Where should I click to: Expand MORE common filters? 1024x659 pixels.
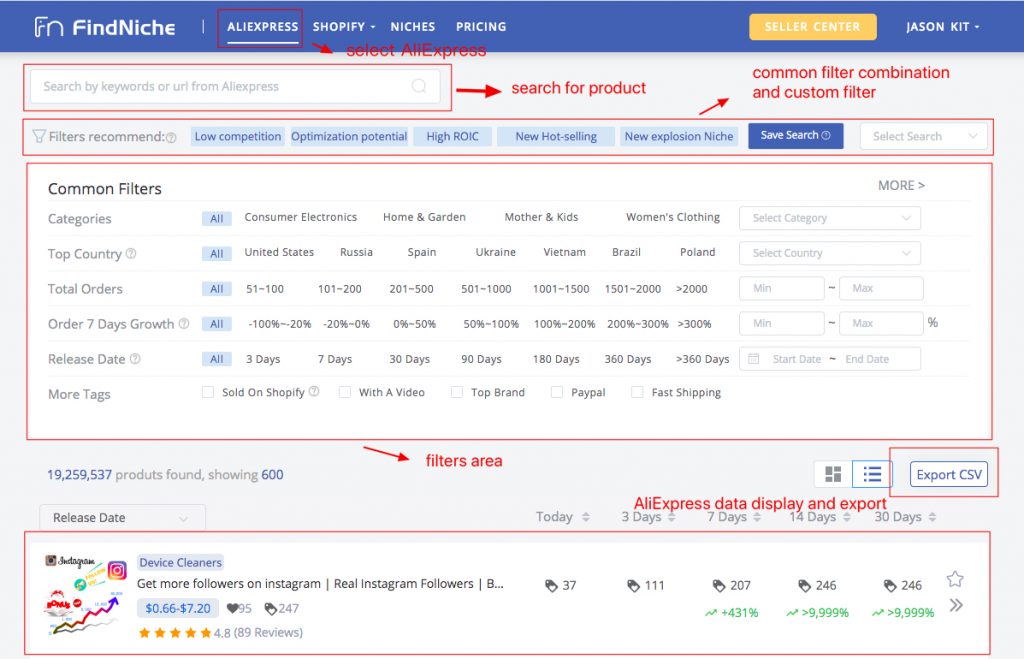coord(901,185)
